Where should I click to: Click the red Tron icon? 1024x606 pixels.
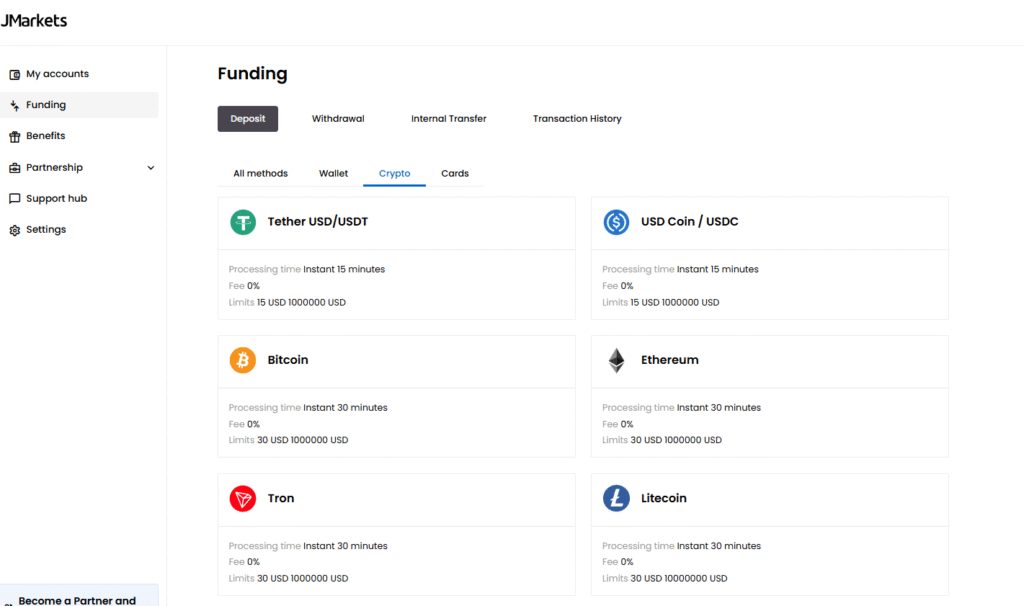coord(243,498)
